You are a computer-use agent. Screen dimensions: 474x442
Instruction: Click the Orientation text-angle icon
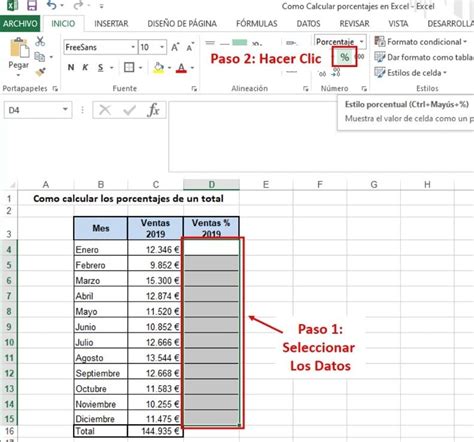click(x=257, y=43)
